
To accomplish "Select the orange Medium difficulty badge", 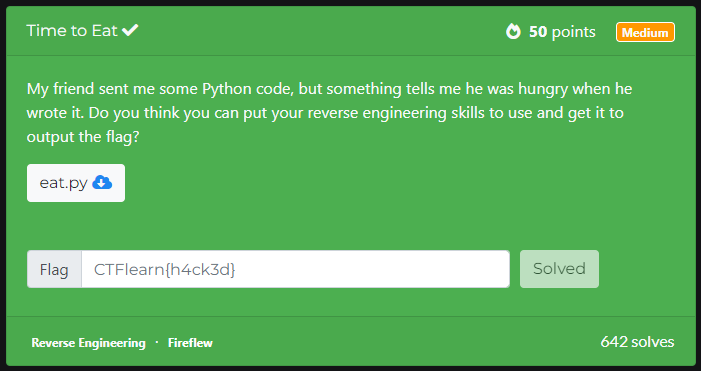I will click(645, 32).
